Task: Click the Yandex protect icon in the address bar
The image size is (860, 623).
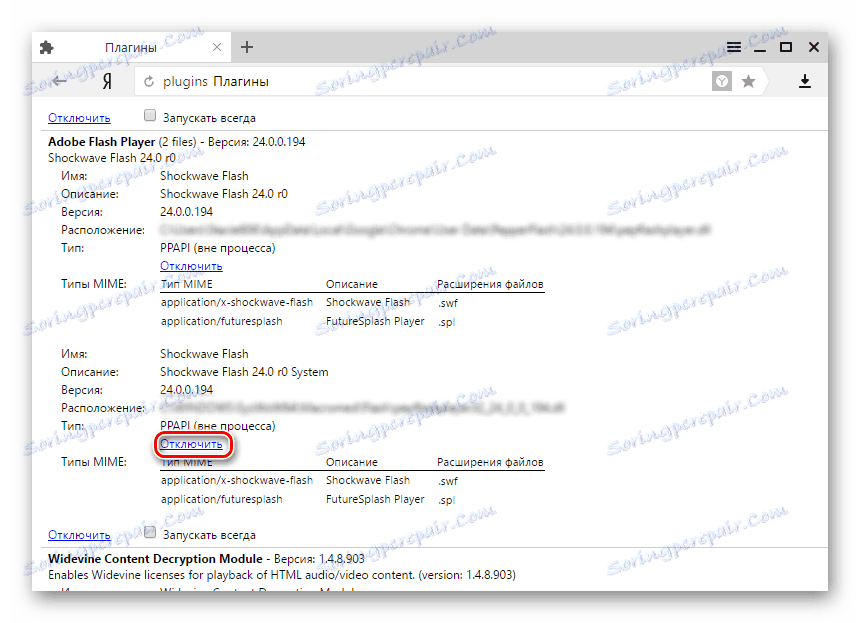Action: pos(722,82)
